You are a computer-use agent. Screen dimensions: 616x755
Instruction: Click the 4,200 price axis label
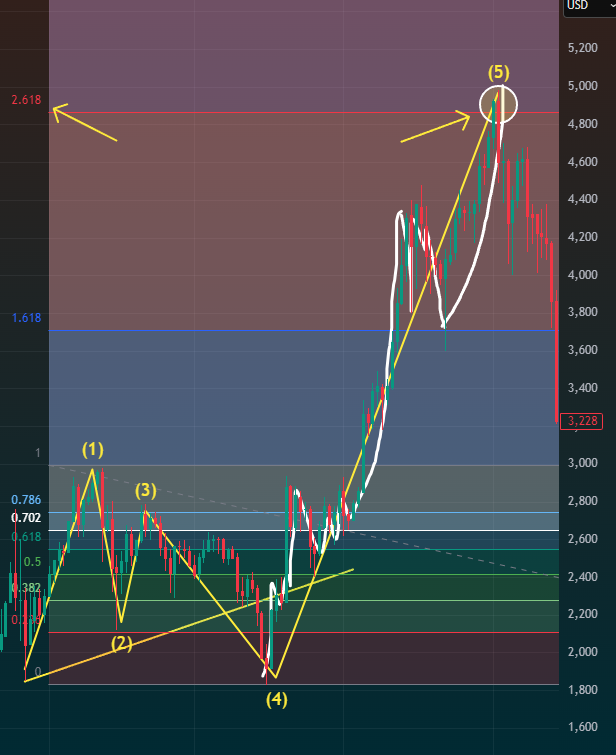tap(583, 237)
